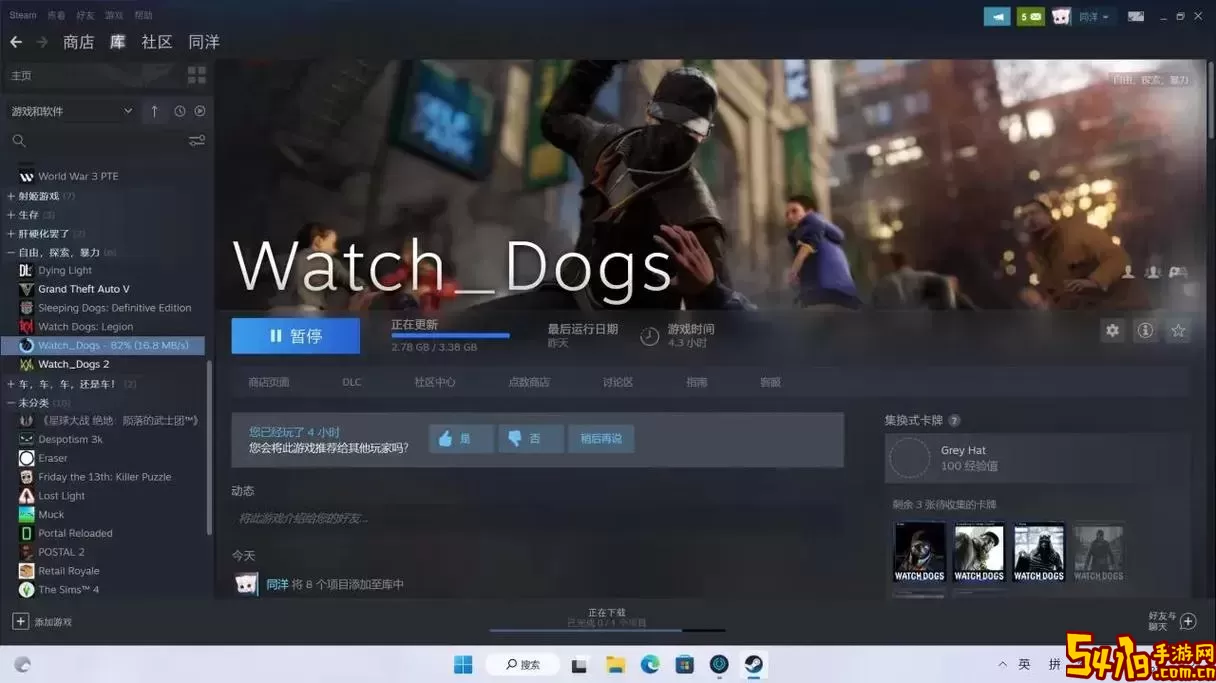The height and width of the screenshot is (683, 1216).
Task: Launch File Explorer from taskbar
Action: coord(615,664)
